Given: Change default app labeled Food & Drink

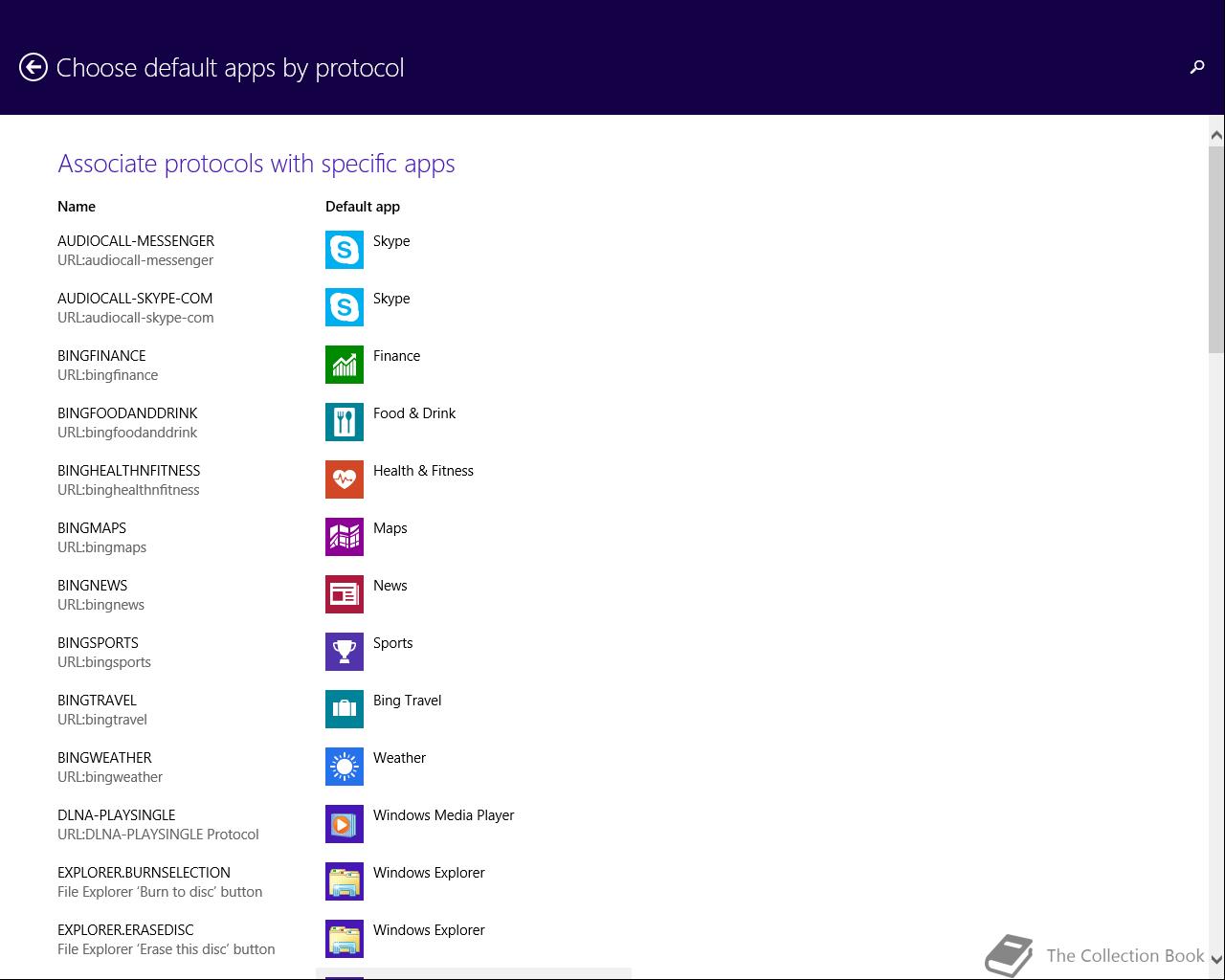Looking at the screenshot, I should [x=414, y=413].
